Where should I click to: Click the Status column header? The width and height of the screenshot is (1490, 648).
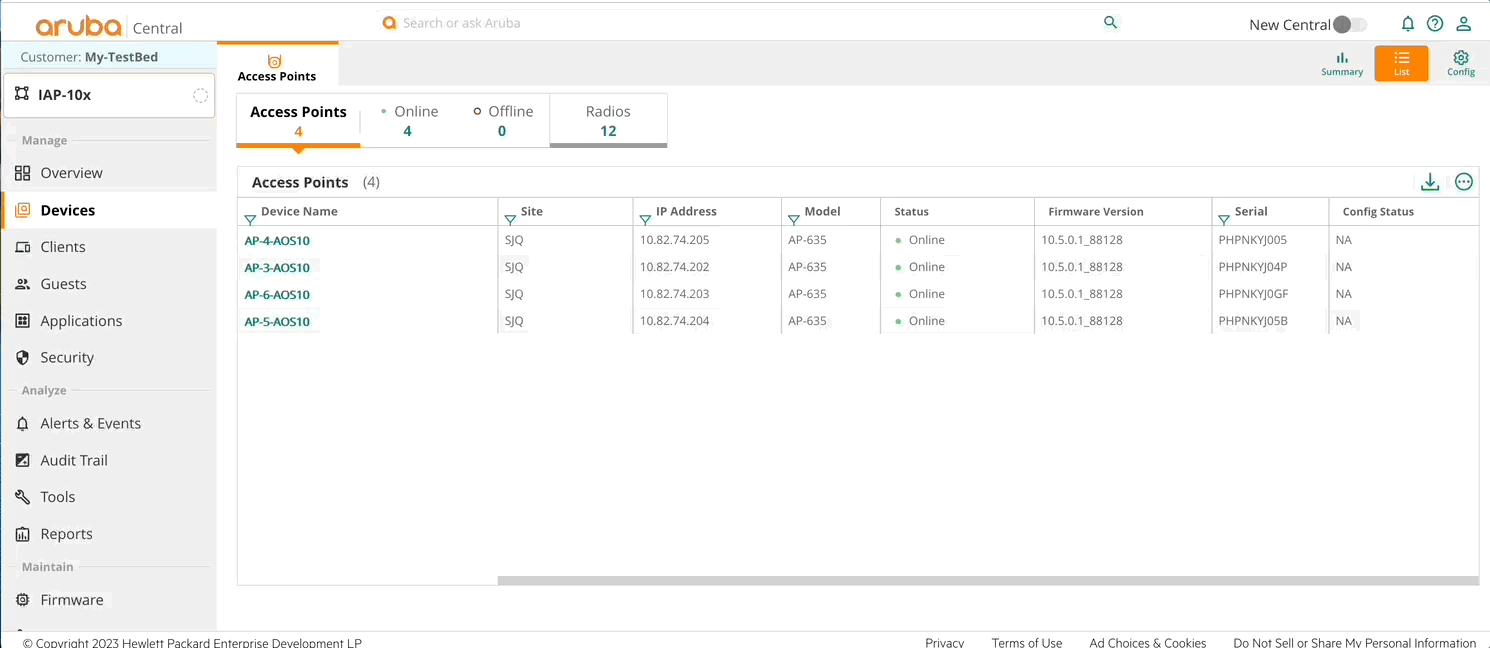tap(911, 212)
